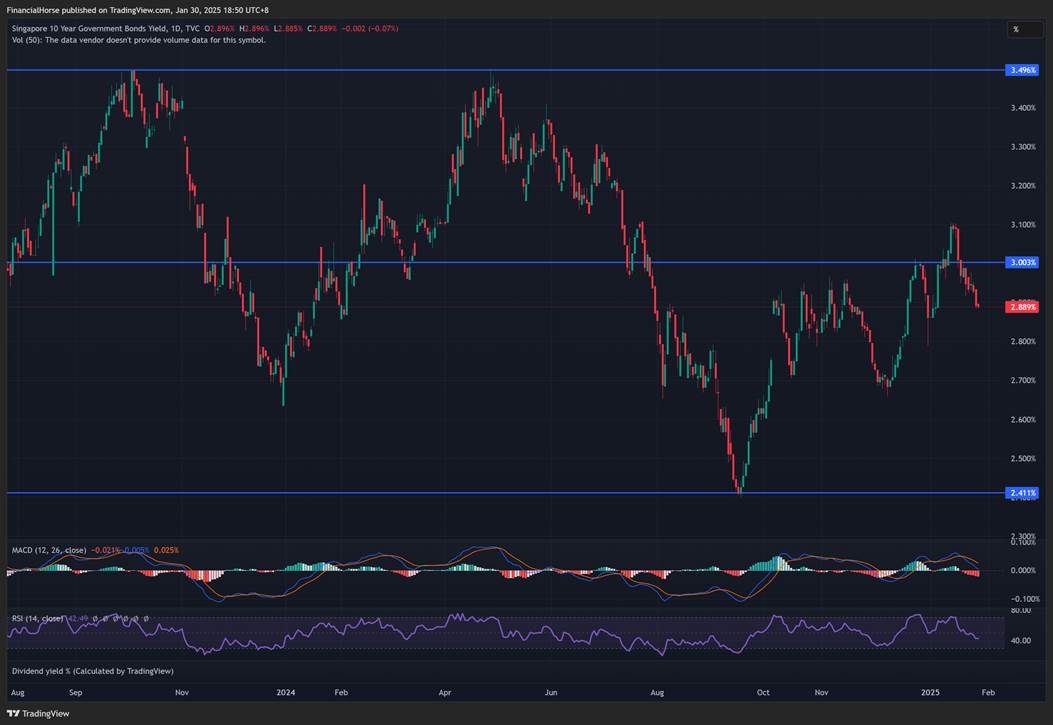This screenshot has width=1053, height=725.
Task: Click the Dividend yield % indicator label
Action: [x=93, y=671]
